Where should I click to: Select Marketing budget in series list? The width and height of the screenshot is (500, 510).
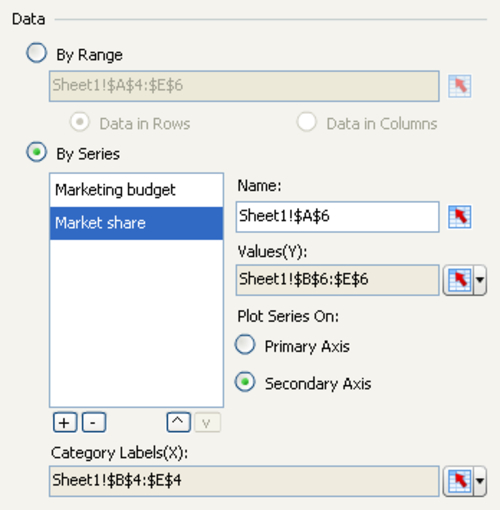pos(136,190)
